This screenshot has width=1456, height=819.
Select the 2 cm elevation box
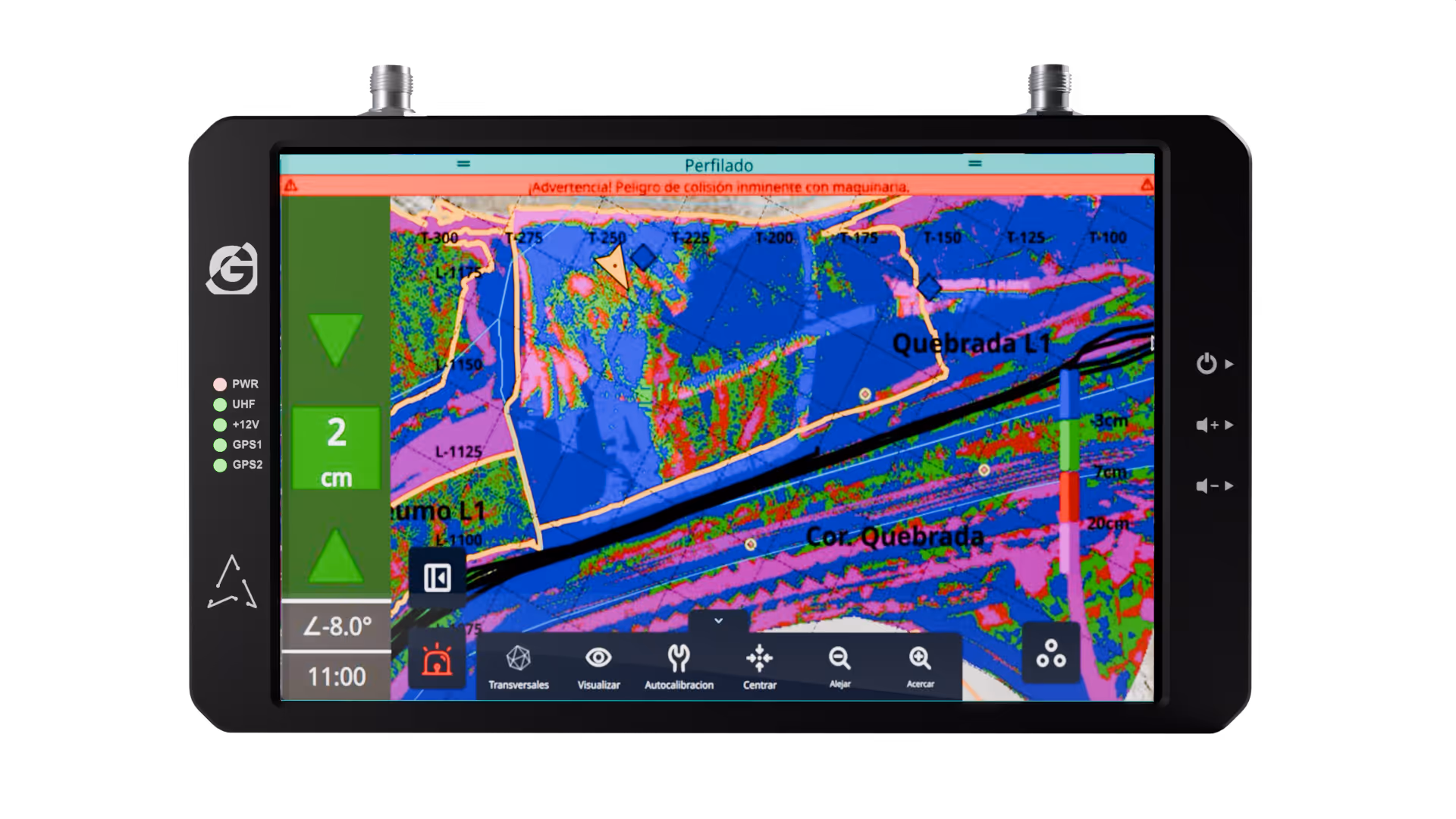click(x=336, y=449)
